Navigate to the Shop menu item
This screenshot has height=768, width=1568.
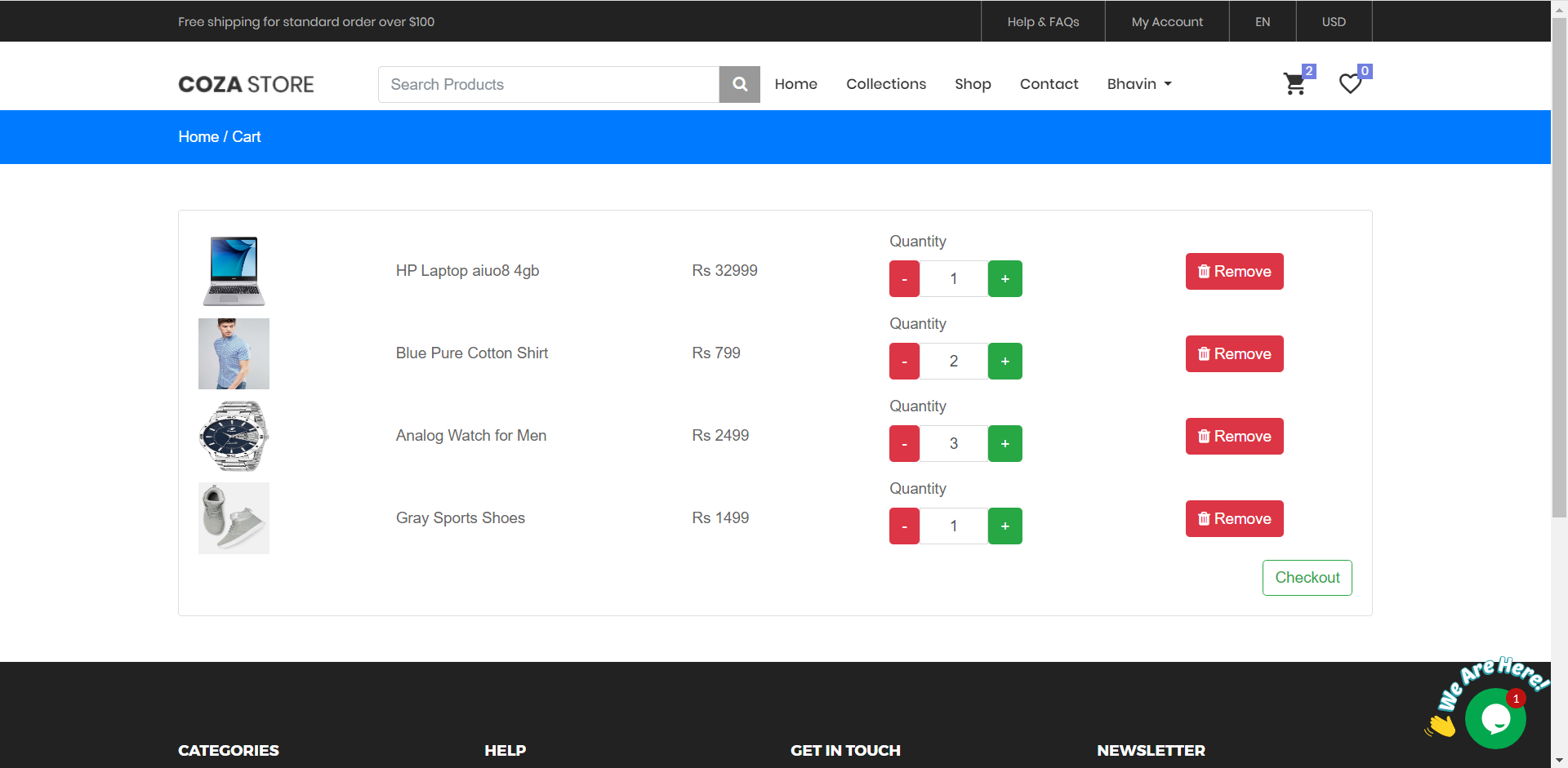click(973, 84)
